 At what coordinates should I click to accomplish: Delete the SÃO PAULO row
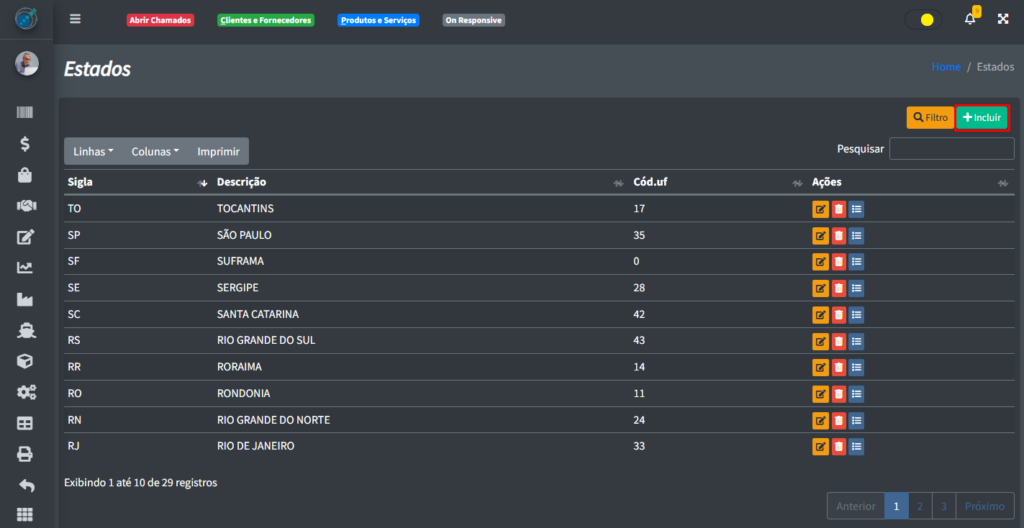coord(838,236)
